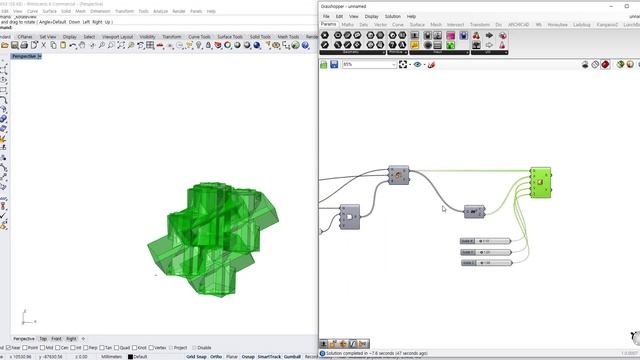Click the blue render sphere icon in Rhino
Image resolution: width=640 pixels, height=360 pixels.
tap(257, 45)
